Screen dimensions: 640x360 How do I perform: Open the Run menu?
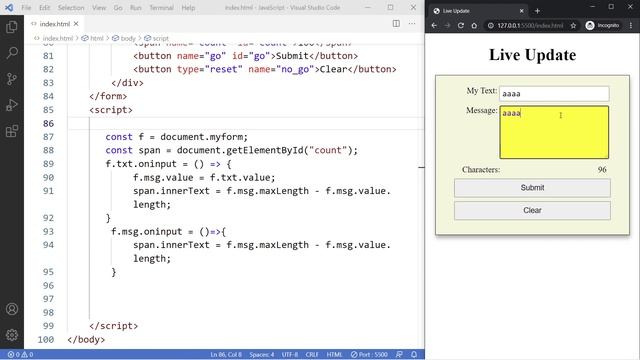(x=136, y=7)
